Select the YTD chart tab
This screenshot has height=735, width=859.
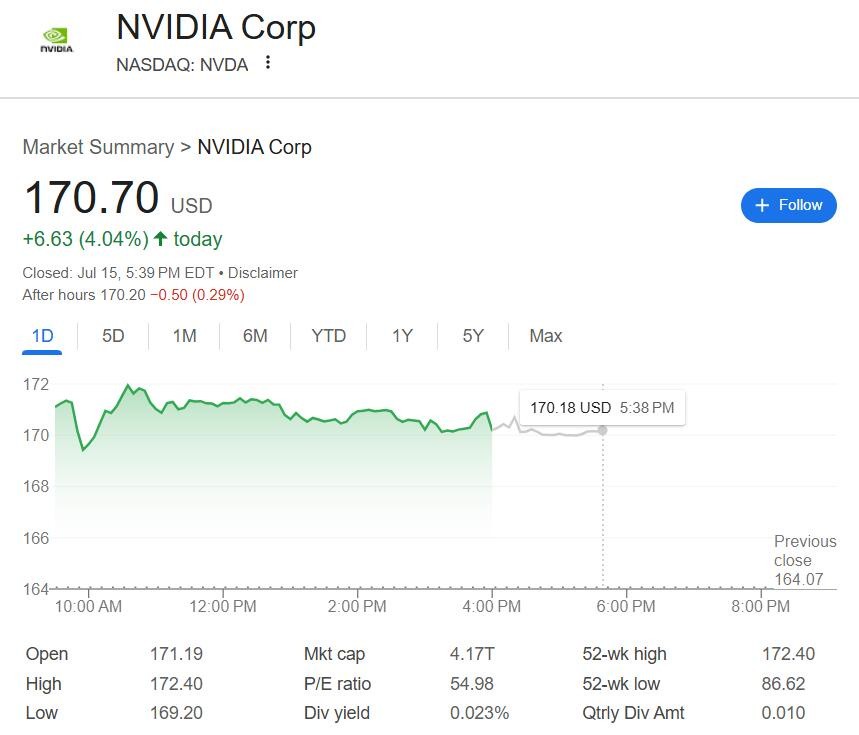point(328,336)
